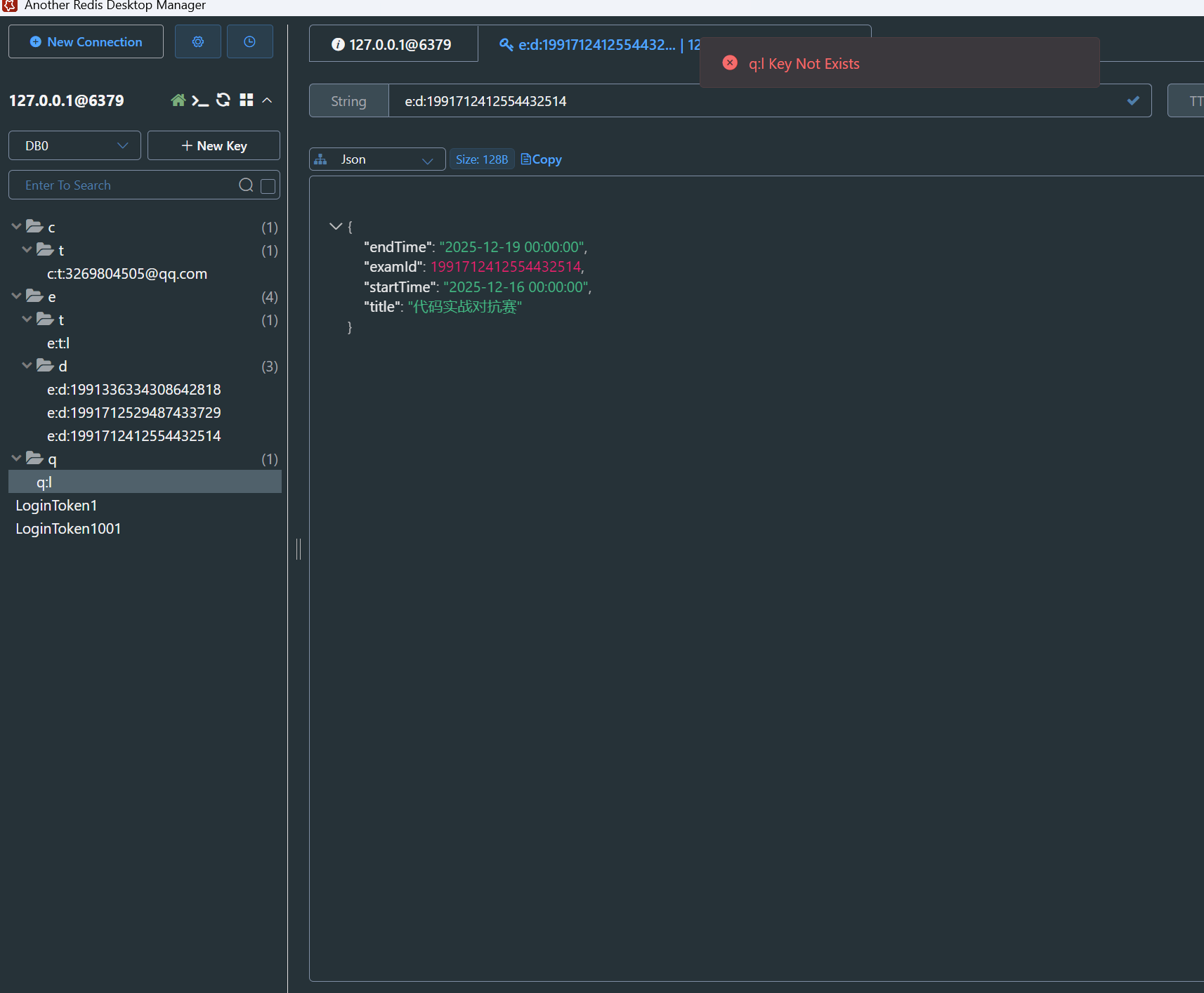Screen dimensions: 1204x993
Task: Click the green home icon for connection
Action: (178, 100)
